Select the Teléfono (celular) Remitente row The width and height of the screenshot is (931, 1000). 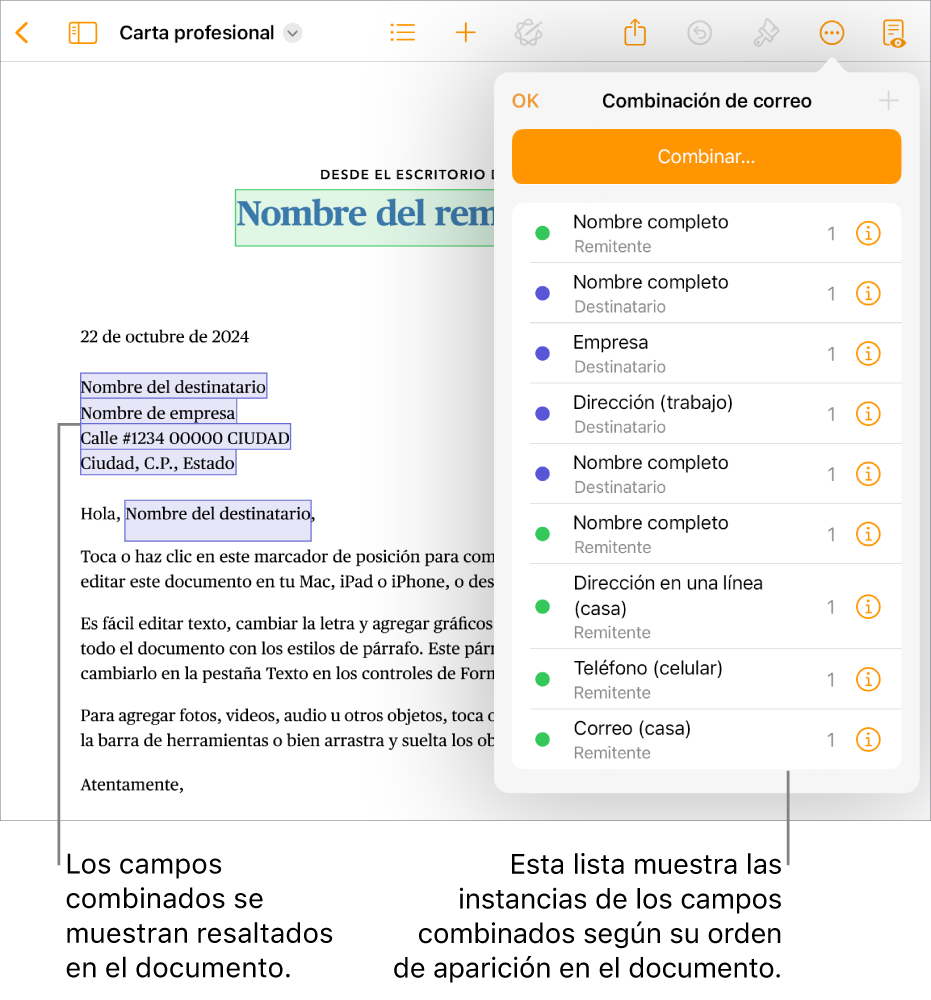[x=707, y=679]
